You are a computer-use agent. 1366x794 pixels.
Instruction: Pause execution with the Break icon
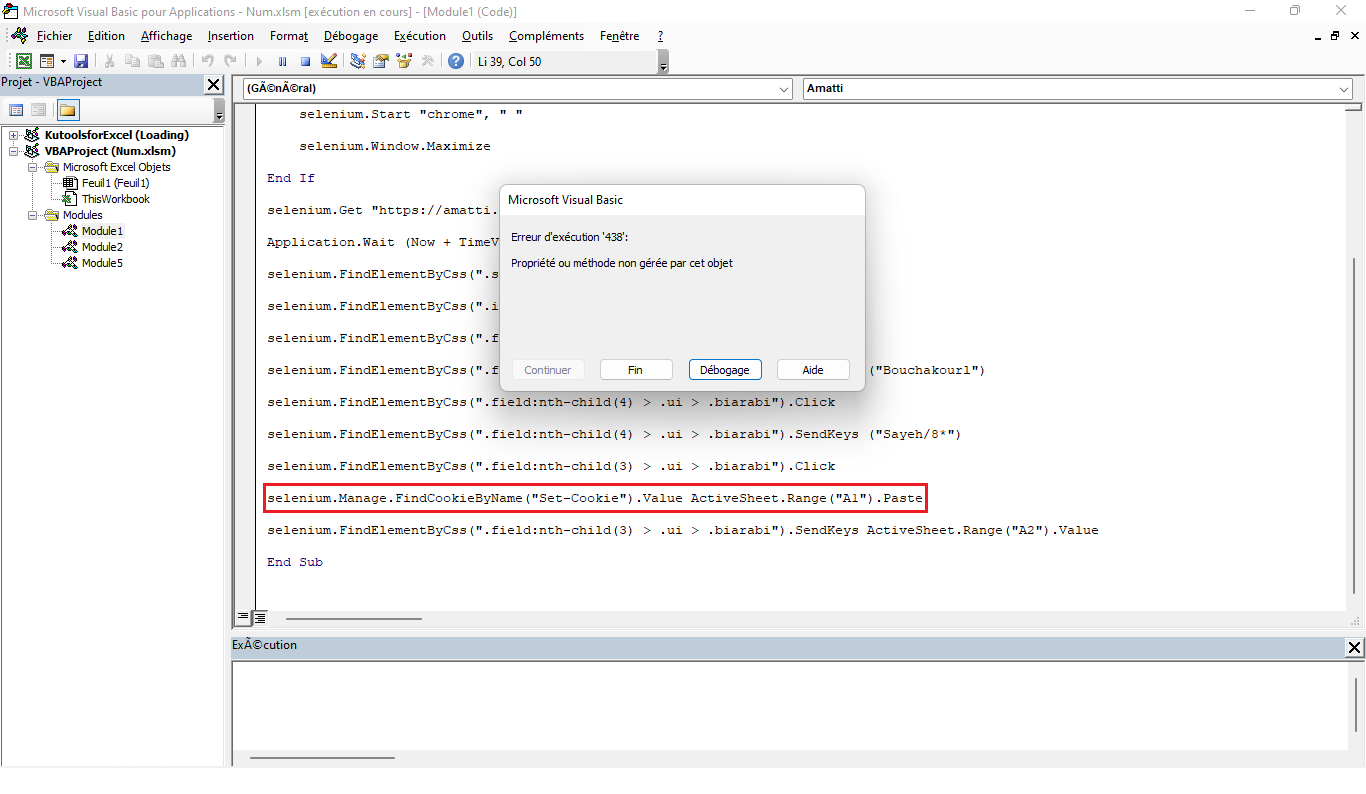(282, 60)
